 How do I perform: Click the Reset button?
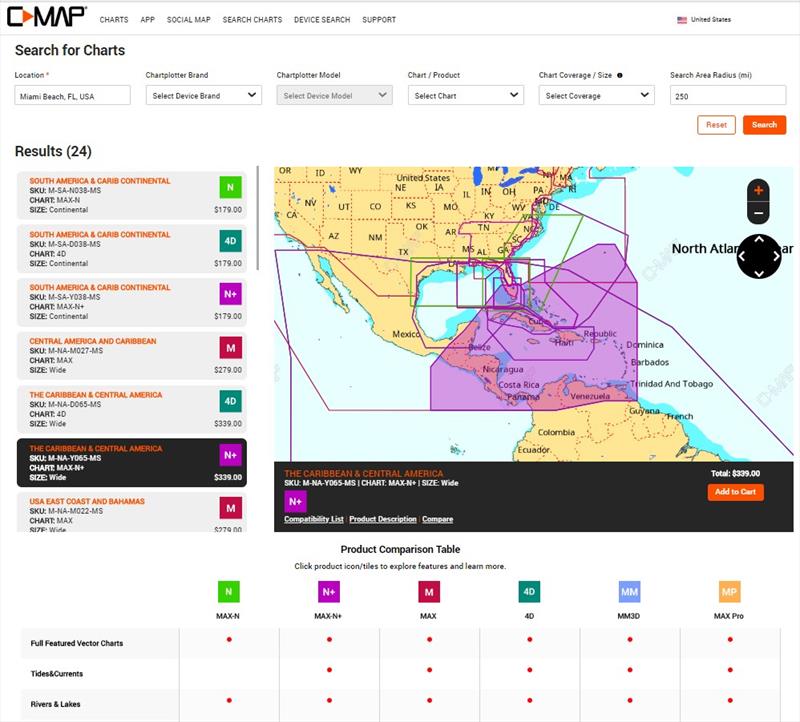click(x=716, y=125)
